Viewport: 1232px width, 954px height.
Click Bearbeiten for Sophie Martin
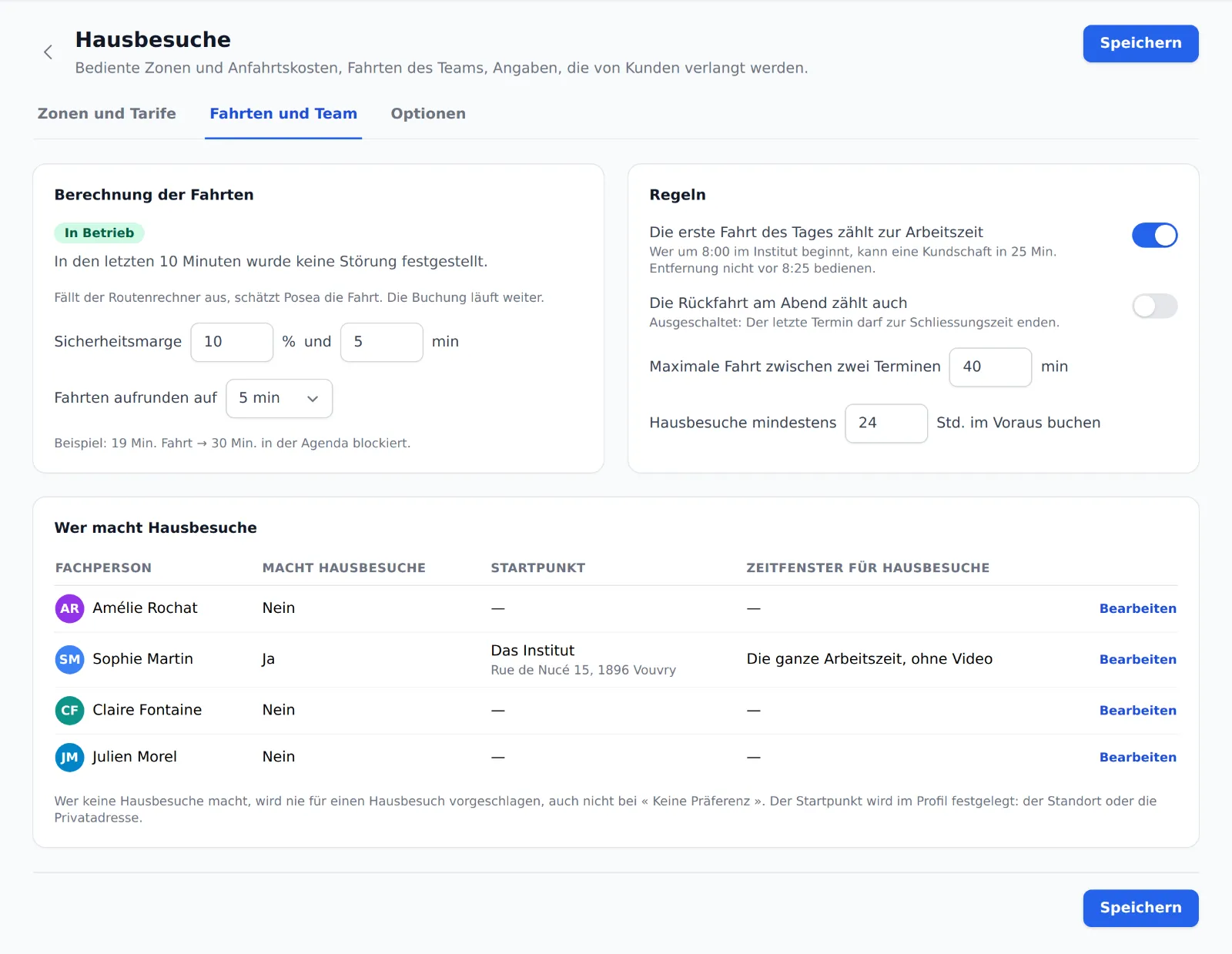1137,659
